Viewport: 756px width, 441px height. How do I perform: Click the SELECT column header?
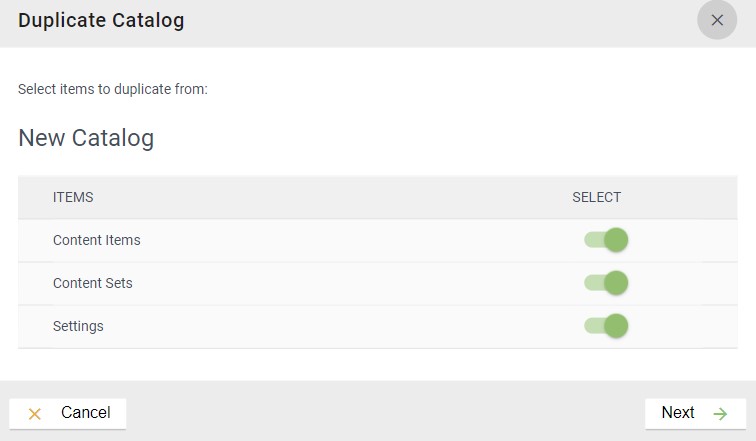597,198
